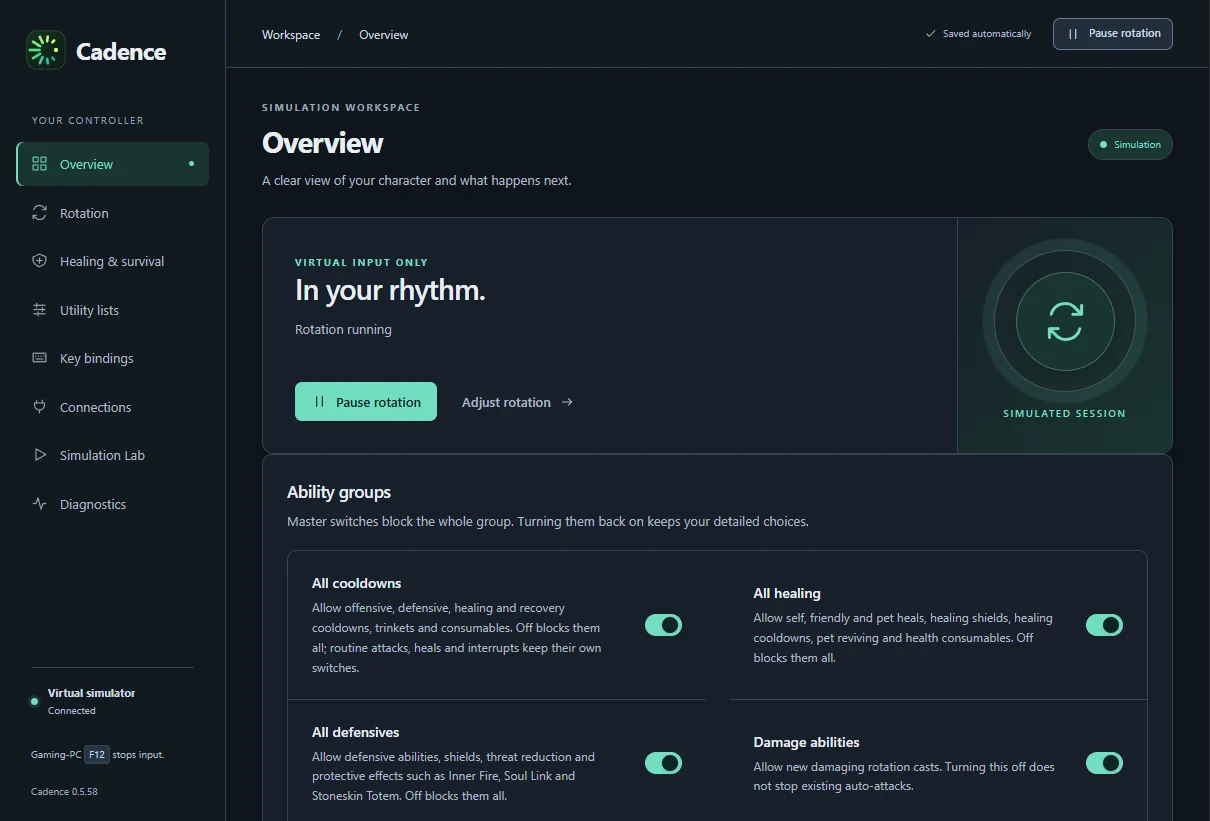The height and width of the screenshot is (821, 1210).
Task: Click the Rotation cycle icon in sidebar
Action: pos(40,213)
